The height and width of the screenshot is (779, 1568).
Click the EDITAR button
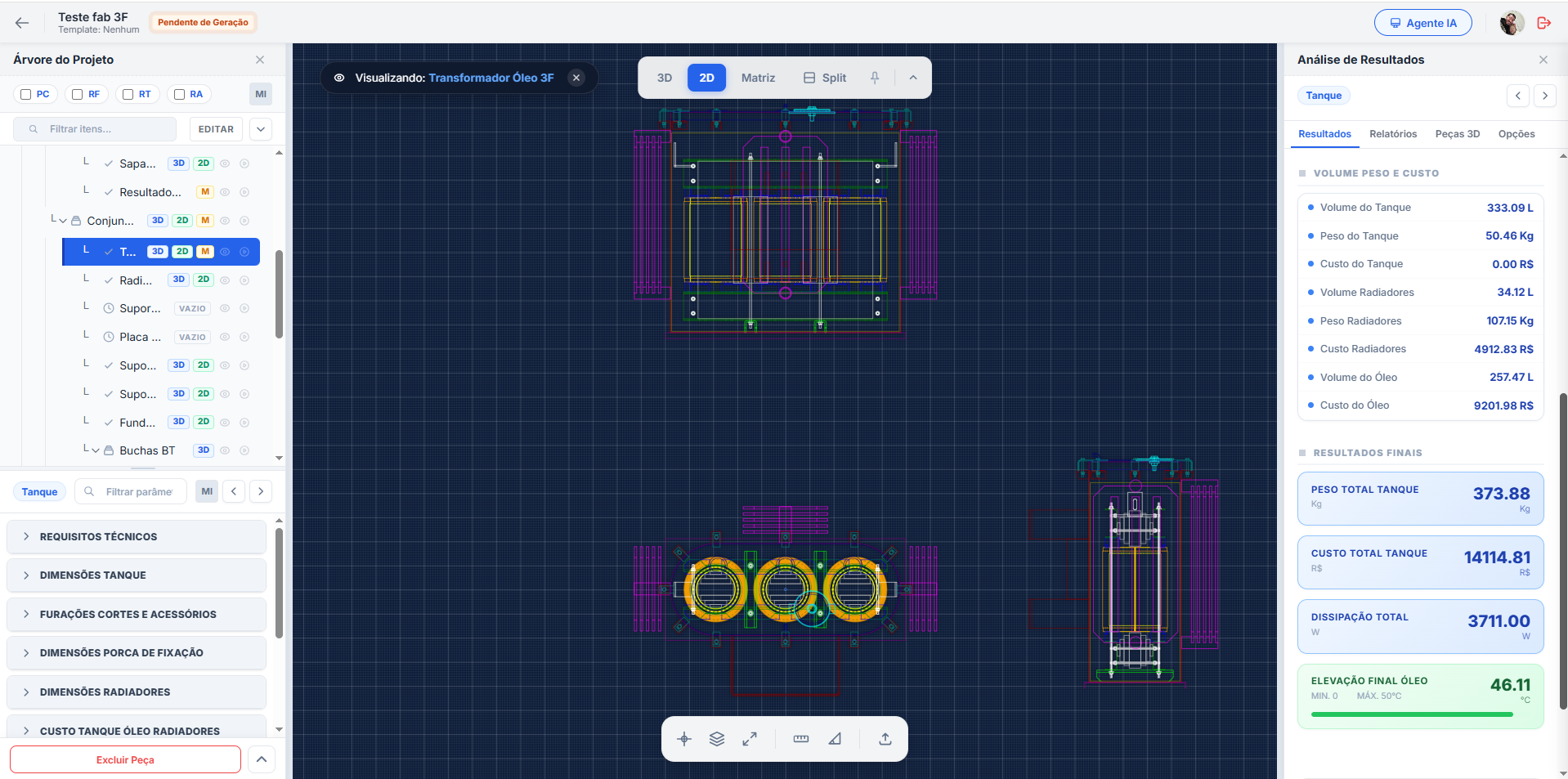216,129
